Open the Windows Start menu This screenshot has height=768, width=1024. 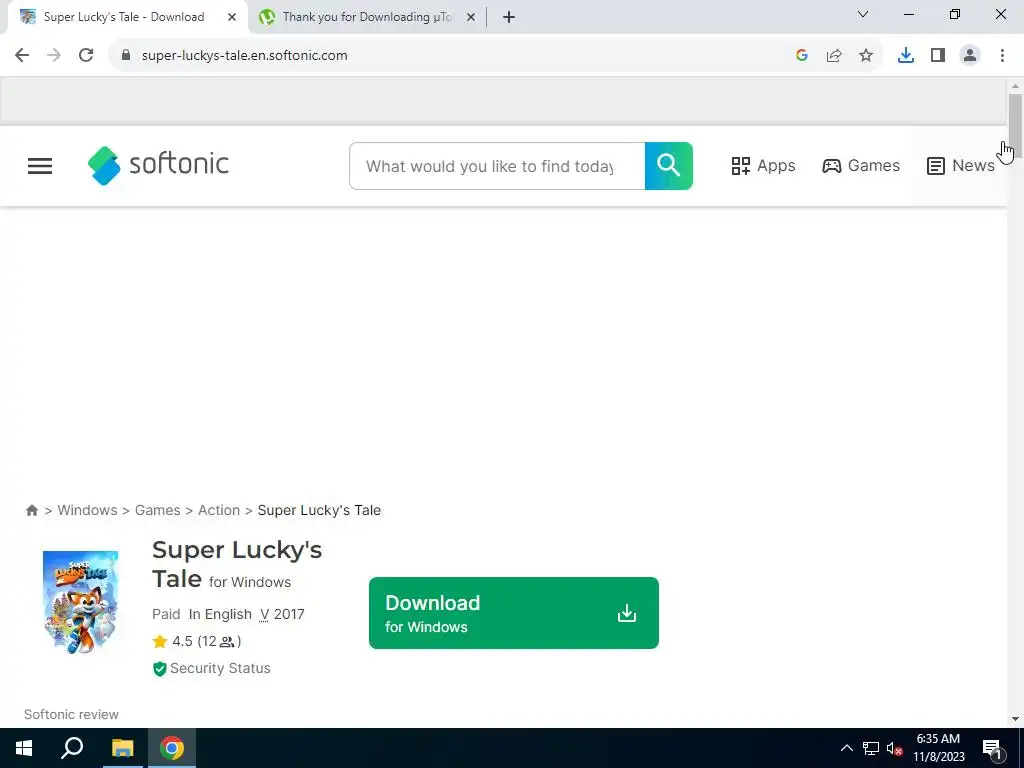[24, 748]
